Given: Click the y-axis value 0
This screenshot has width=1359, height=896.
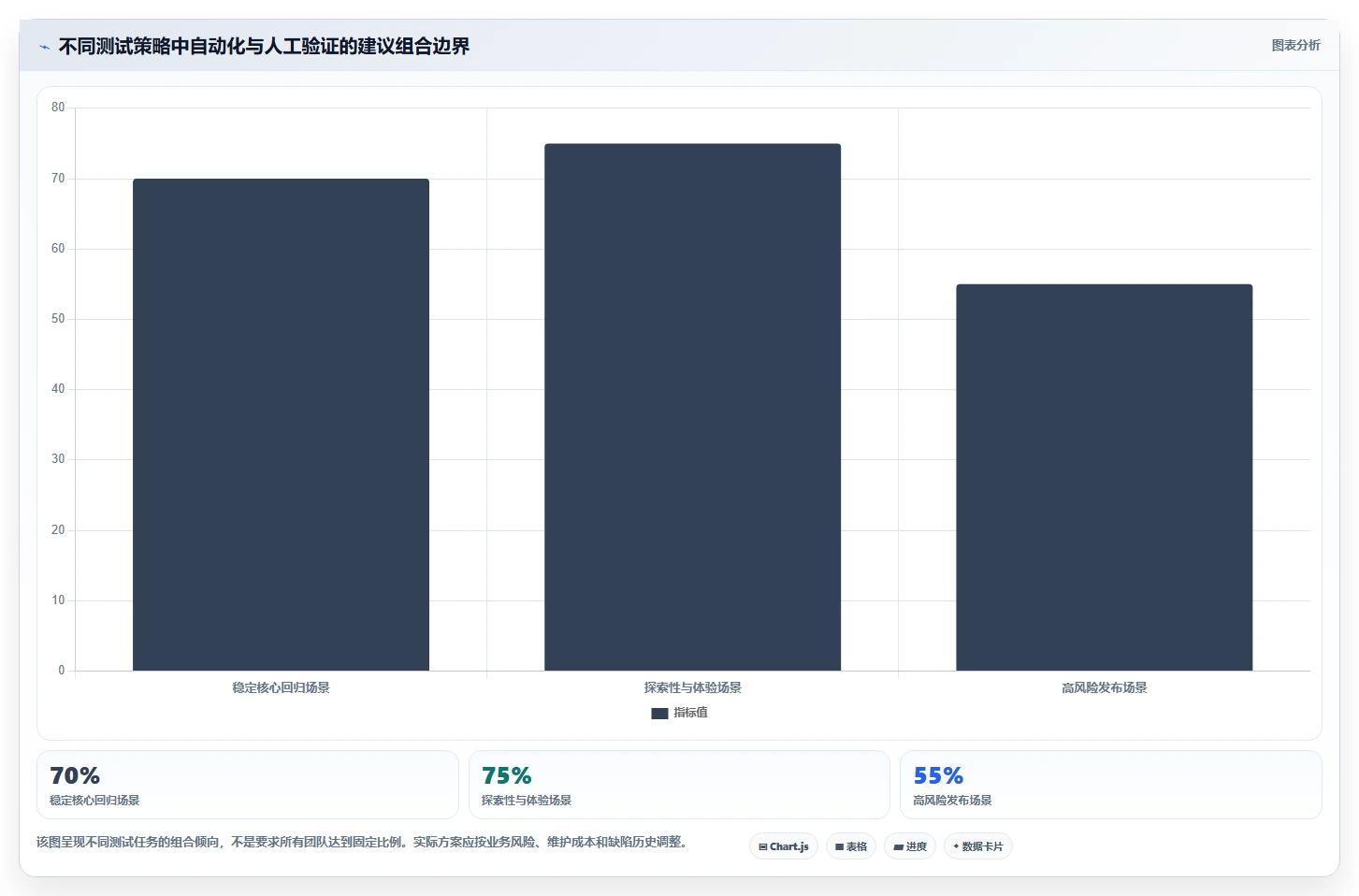Looking at the screenshot, I should (62, 670).
